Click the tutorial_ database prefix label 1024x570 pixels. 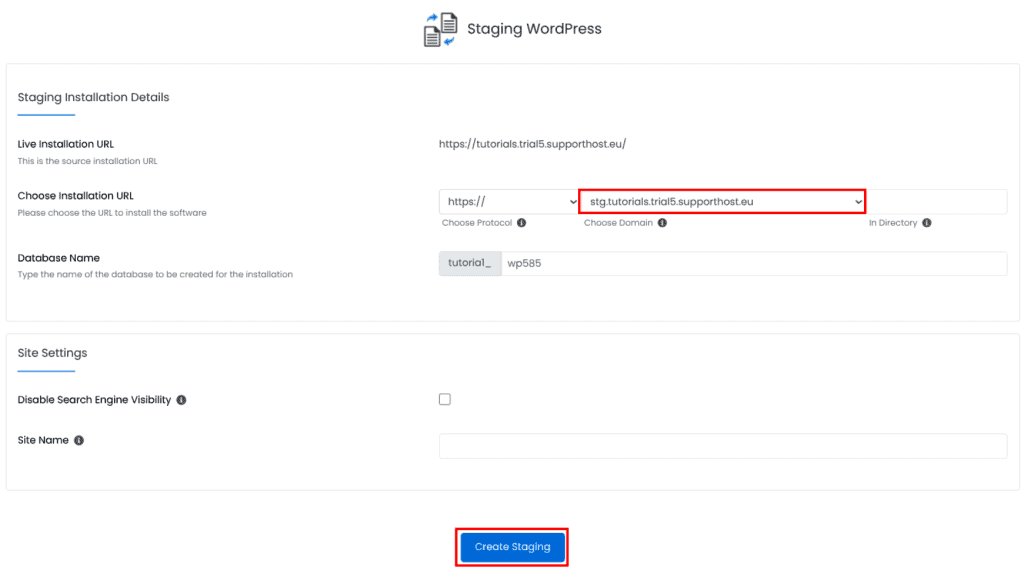point(470,264)
